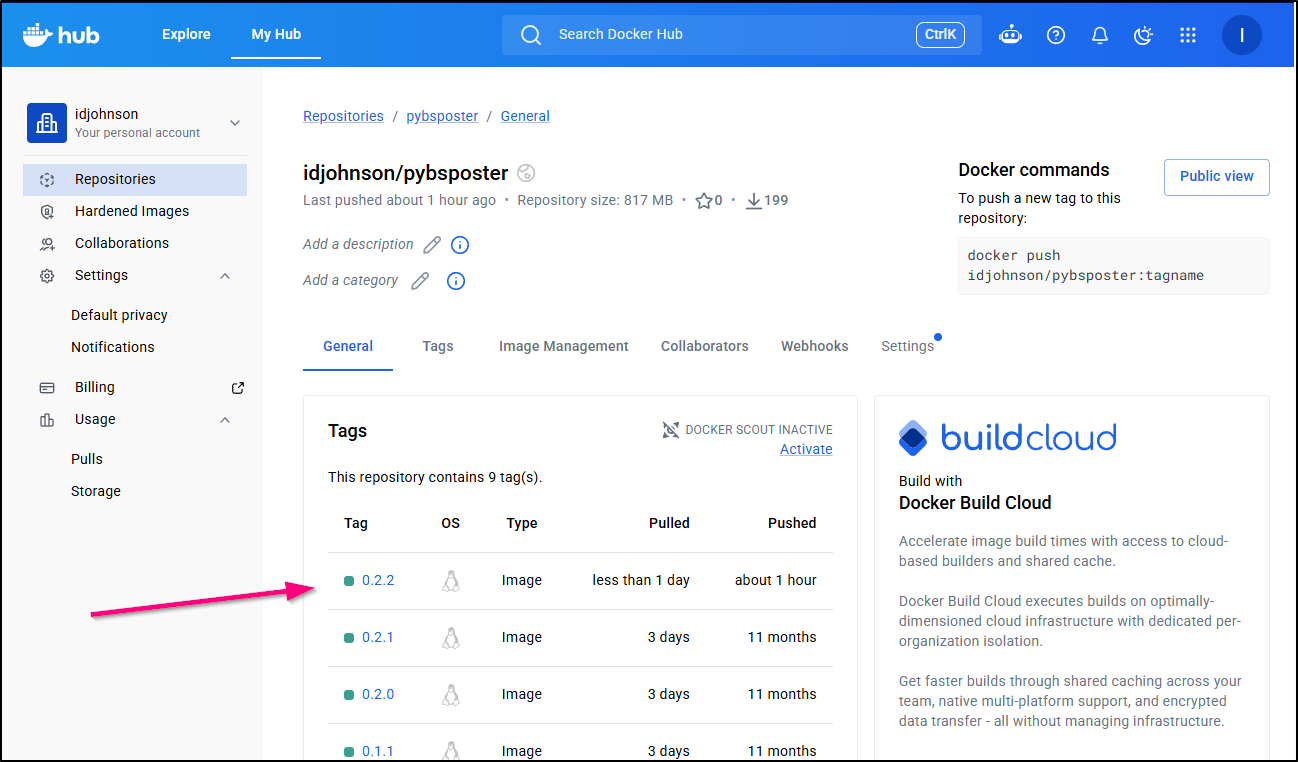Viewport: 1298px width, 762px height.
Task: Click the public globe icon beside pybsposter
Action: (526, 173)
